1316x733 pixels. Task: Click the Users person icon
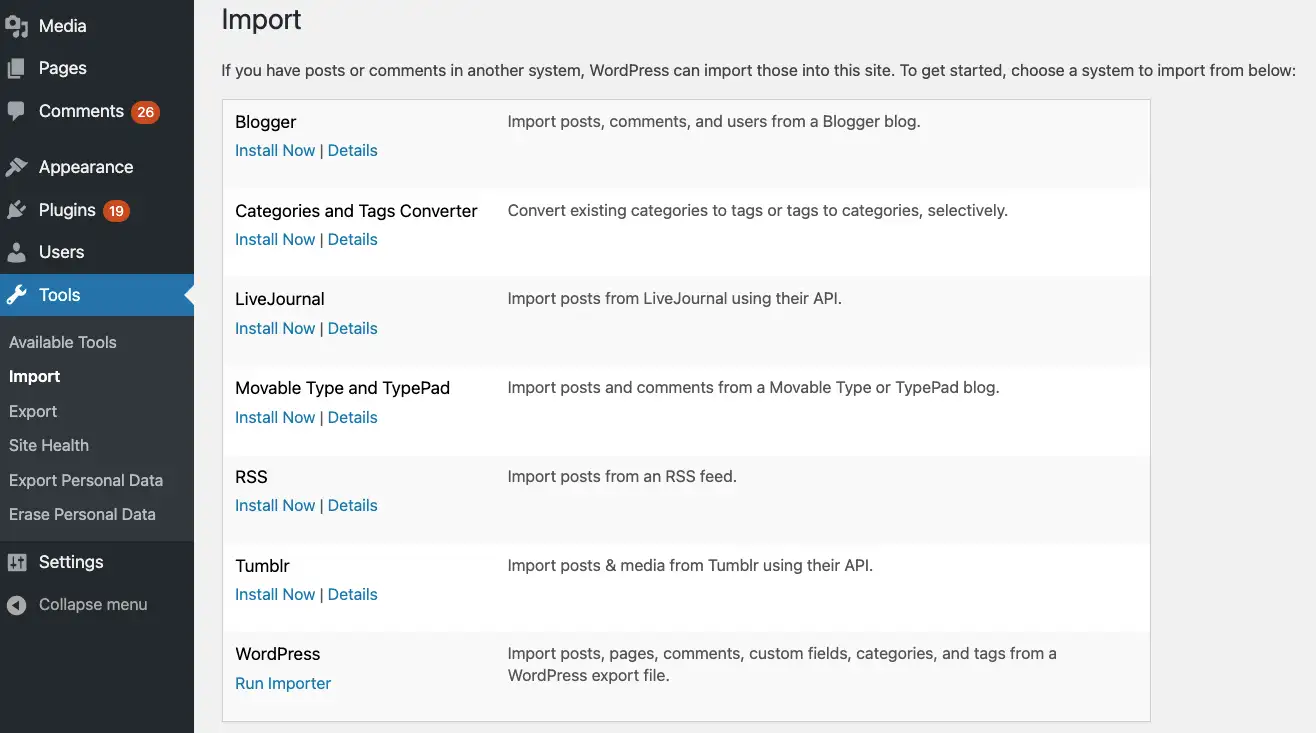coord(16,252)
